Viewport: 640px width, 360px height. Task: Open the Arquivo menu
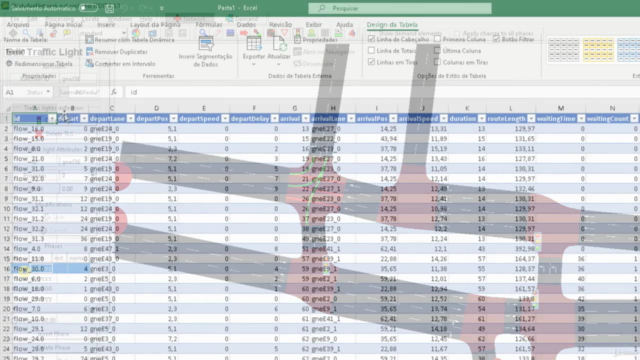click(18, 24)
